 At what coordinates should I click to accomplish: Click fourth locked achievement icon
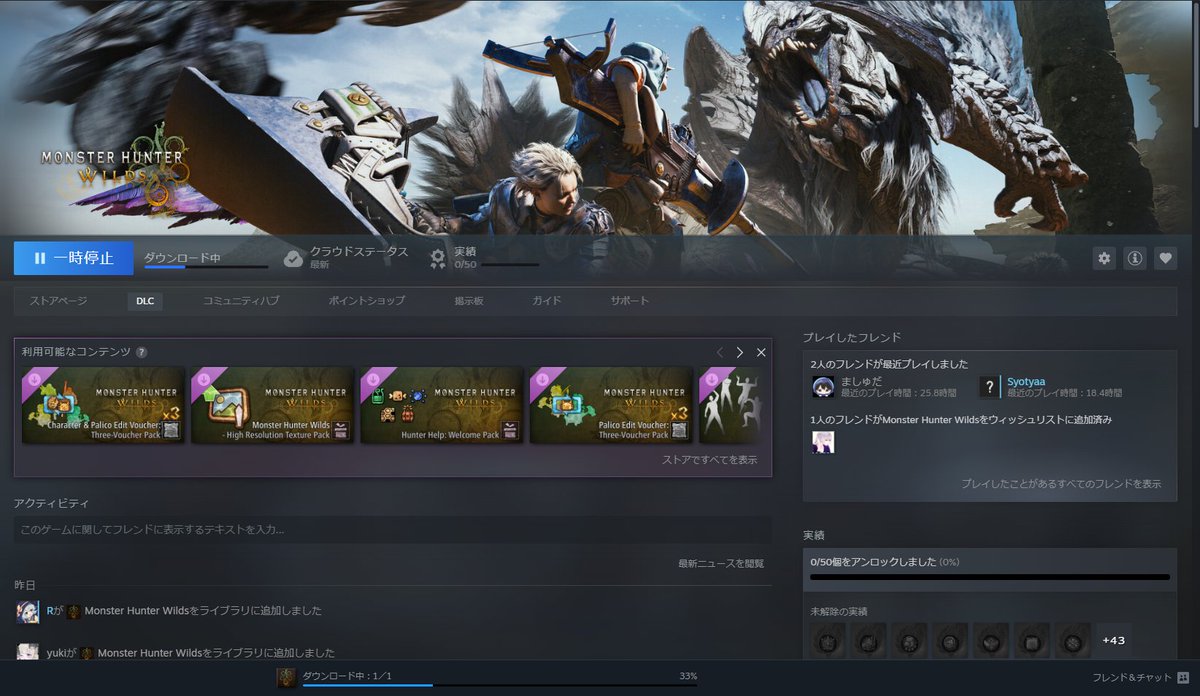click(950, 640)
